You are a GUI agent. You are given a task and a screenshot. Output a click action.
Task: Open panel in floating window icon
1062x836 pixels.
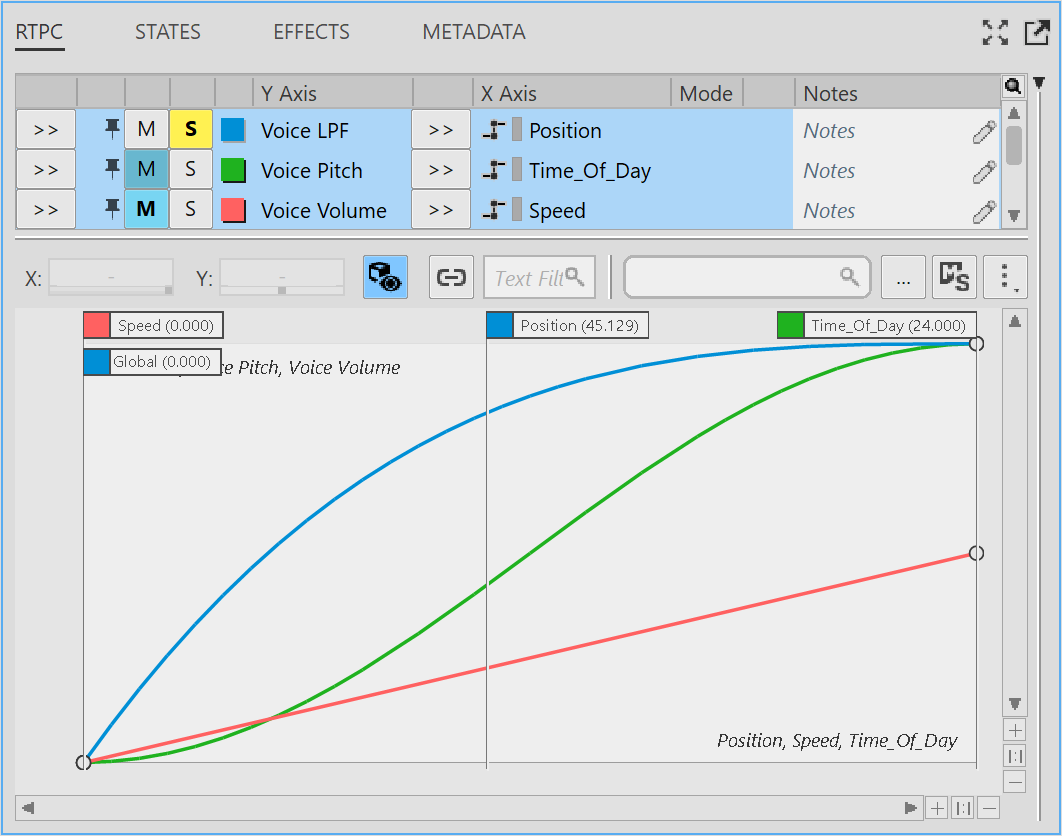[1036, 32]
